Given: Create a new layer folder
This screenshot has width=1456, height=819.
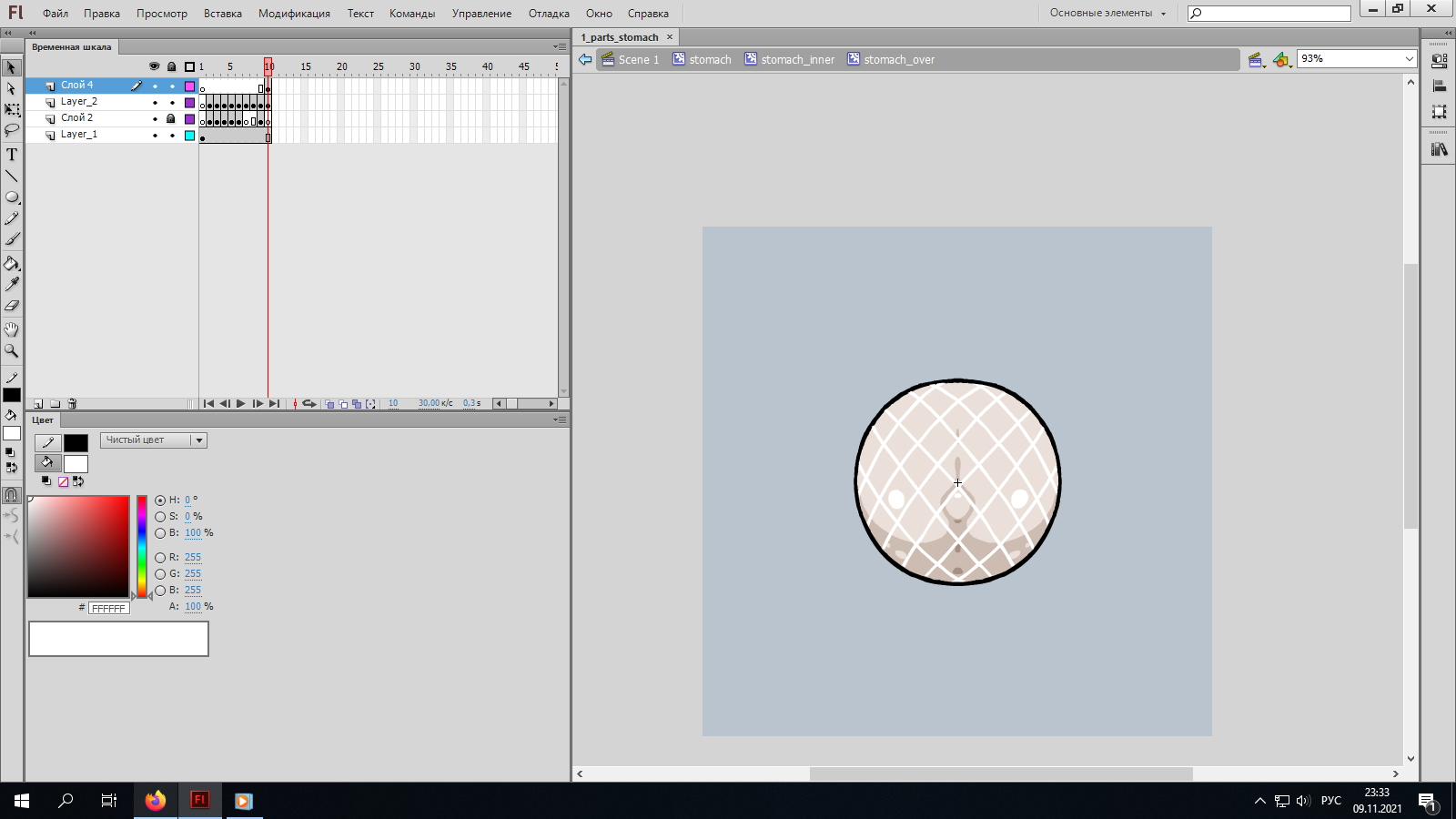Looking at the screenshot, I should [x=56, y=404].
